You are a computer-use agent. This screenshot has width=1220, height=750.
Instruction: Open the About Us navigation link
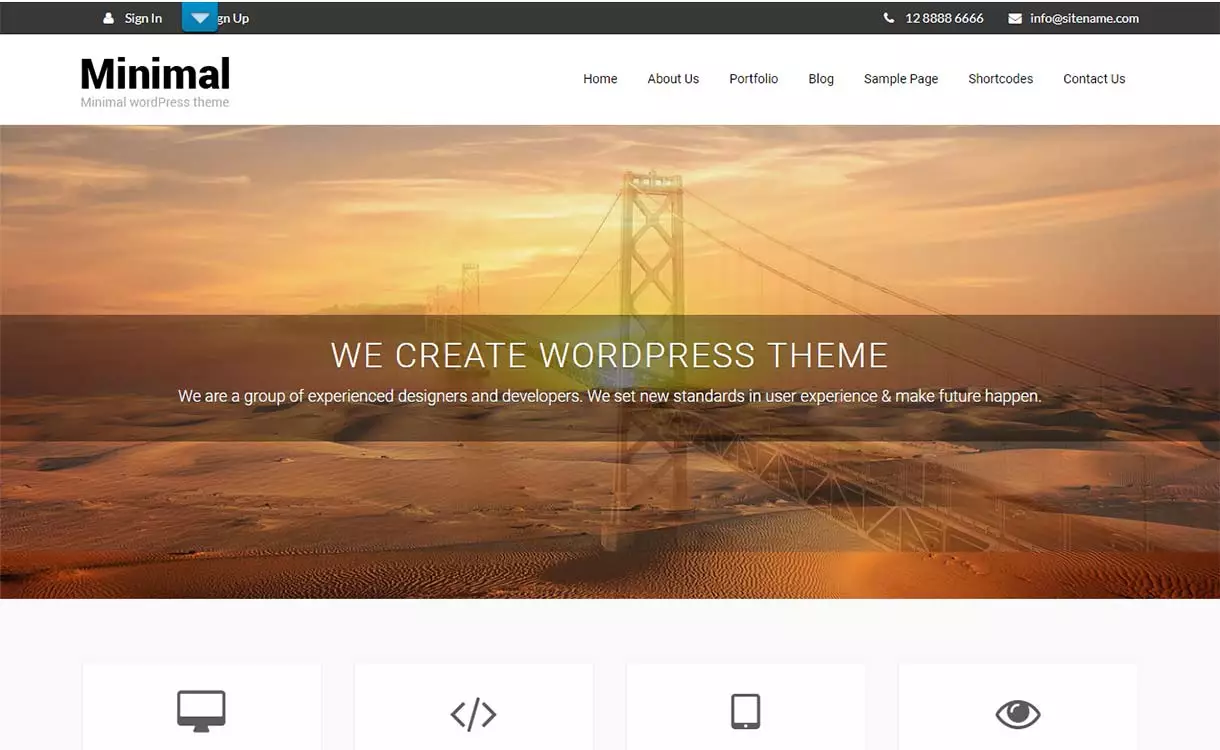coord(673,78)
